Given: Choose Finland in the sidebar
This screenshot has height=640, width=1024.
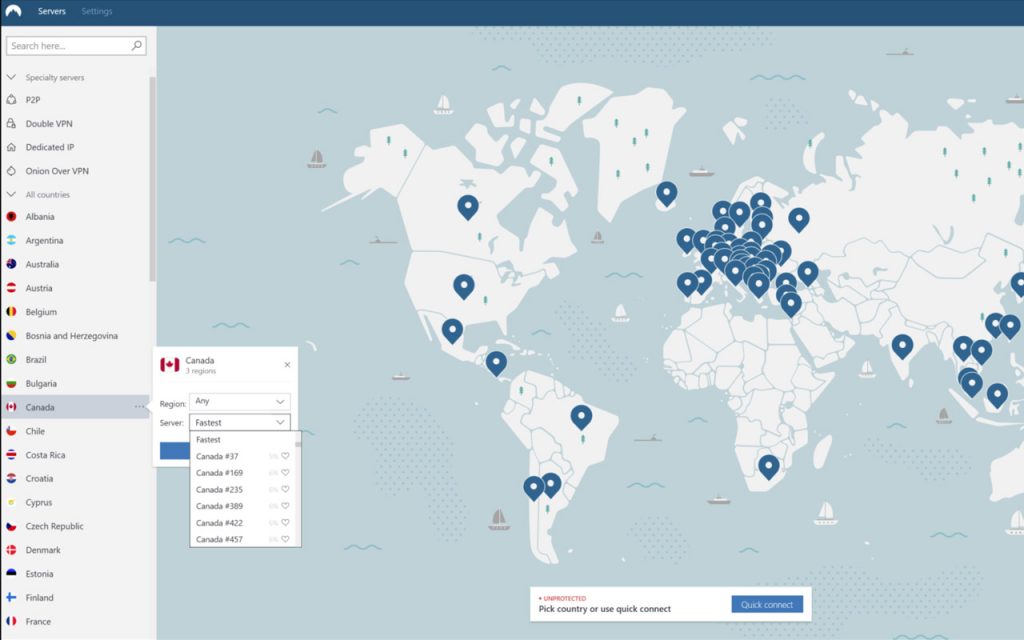Looking at the screenshot, I should pyautogui.click(x=39, y=598).
